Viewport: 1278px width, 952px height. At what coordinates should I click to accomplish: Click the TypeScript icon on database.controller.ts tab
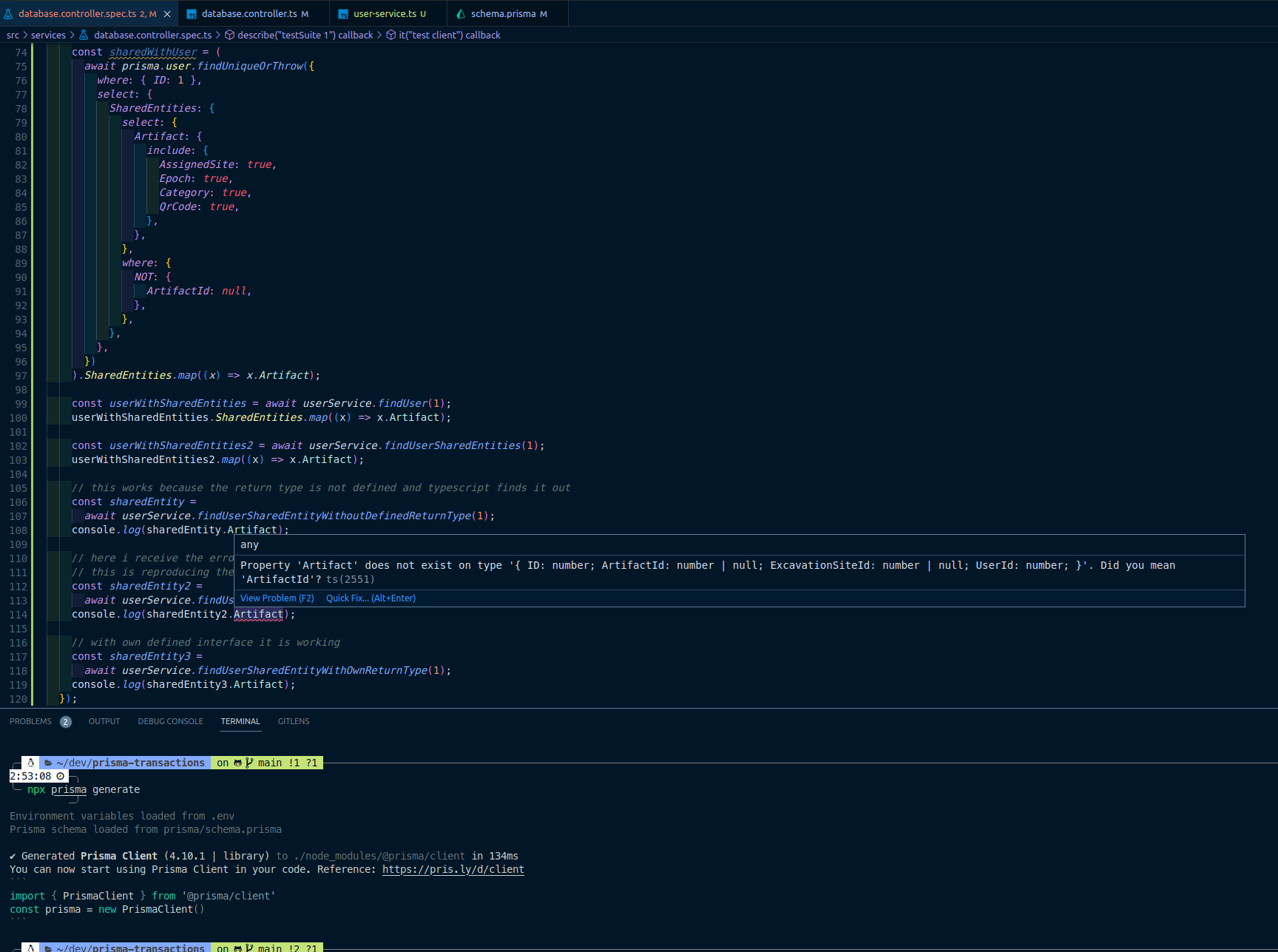tap(192, 13)
